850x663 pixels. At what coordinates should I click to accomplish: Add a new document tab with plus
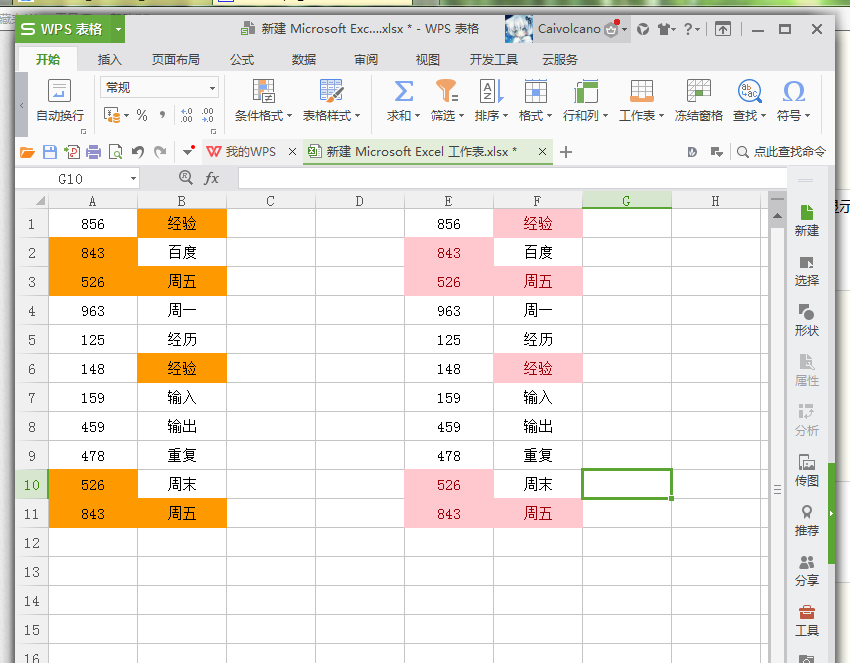coord(566,152)
